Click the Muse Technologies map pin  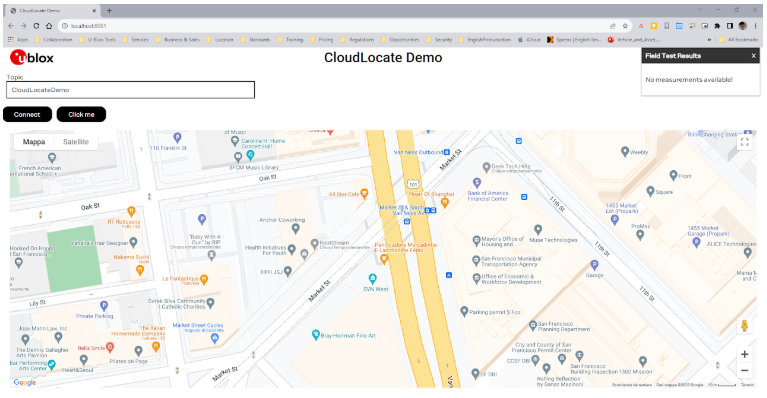point(538,230)
